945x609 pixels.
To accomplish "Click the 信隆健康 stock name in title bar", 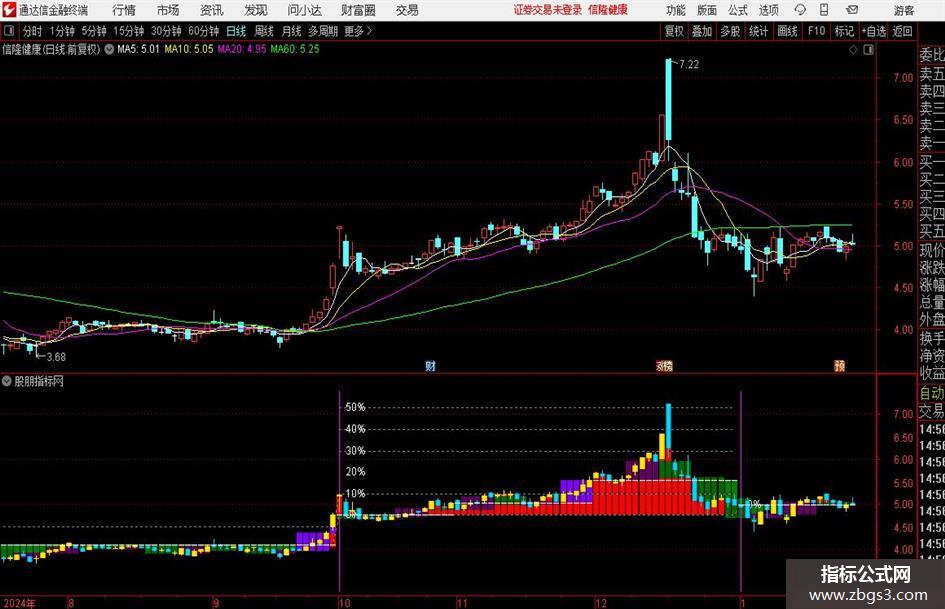I will [x=608, y=10].
